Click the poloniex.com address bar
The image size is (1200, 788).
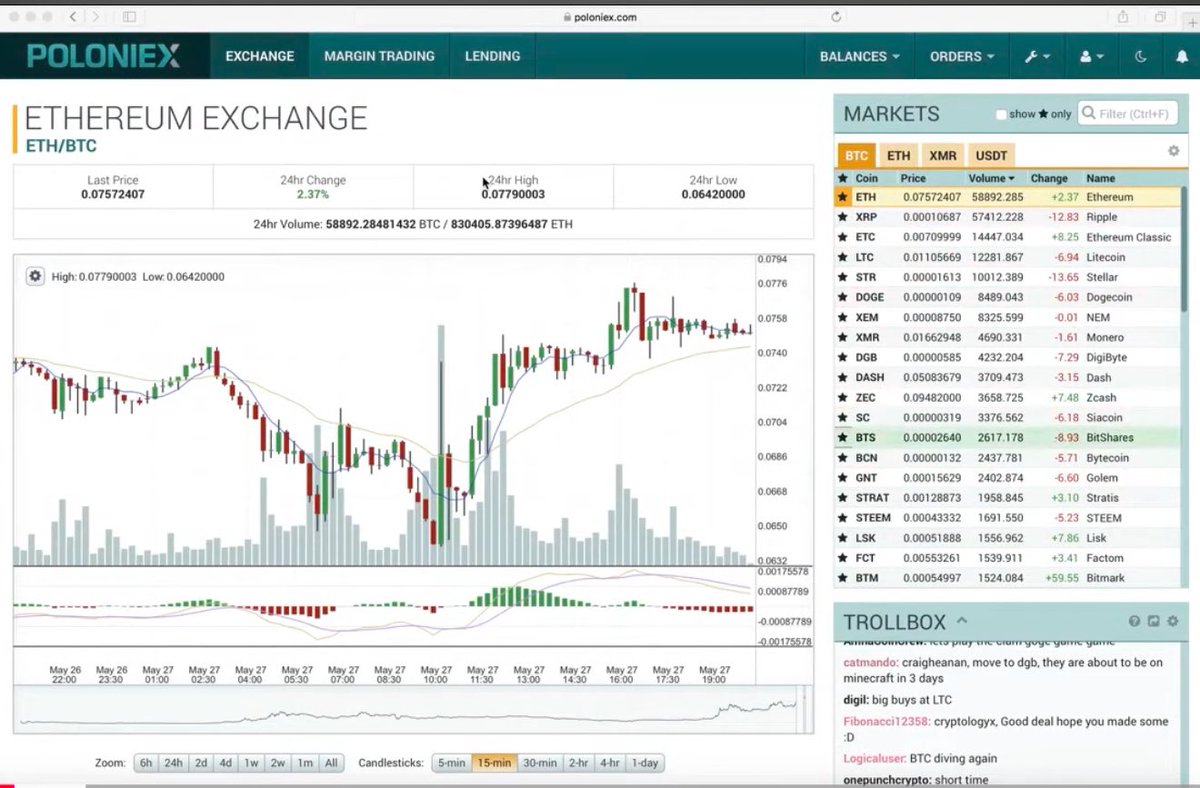pos(600,17)
